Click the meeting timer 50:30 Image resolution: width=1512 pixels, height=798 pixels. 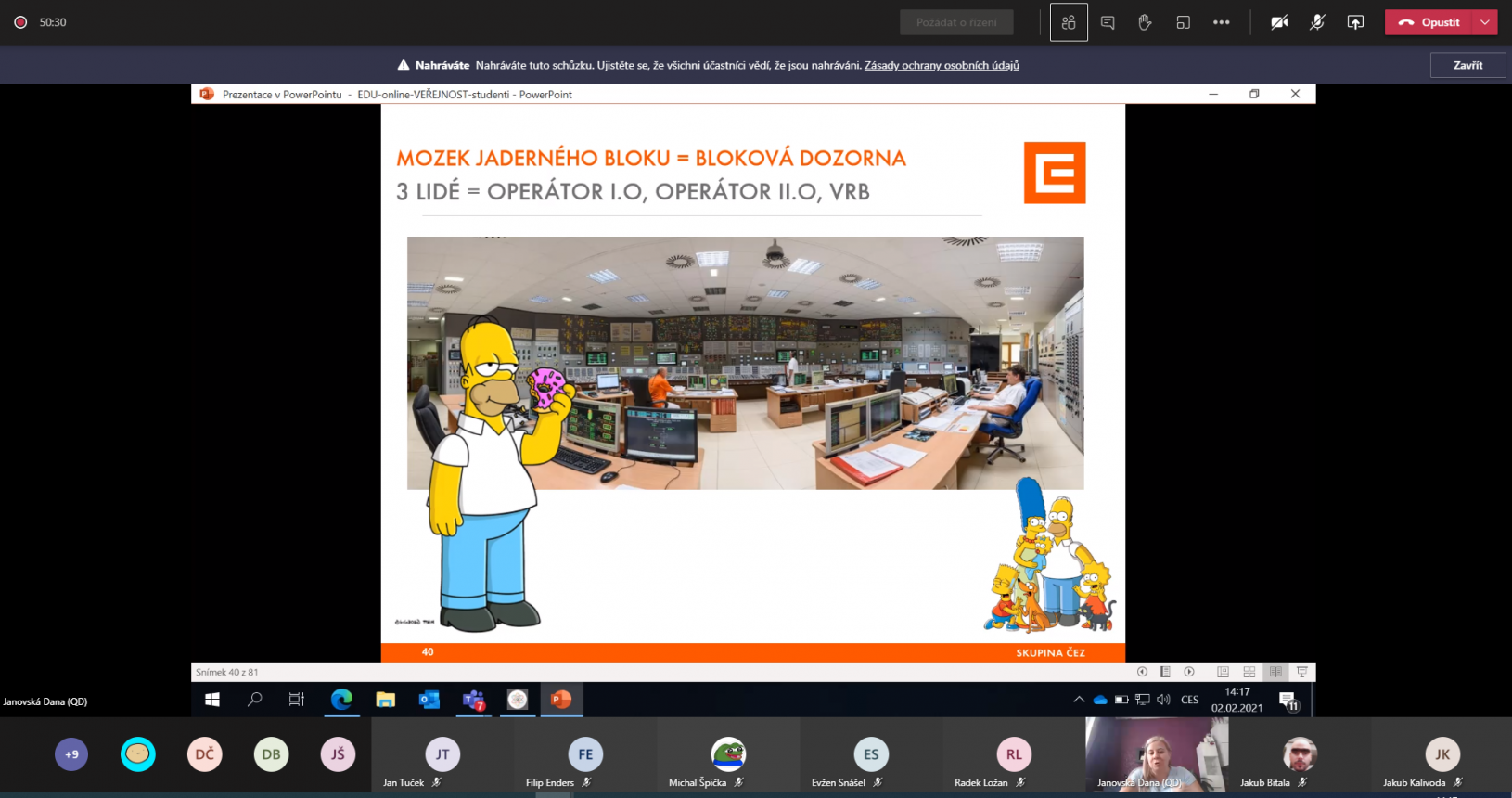(x=53, y=22)
